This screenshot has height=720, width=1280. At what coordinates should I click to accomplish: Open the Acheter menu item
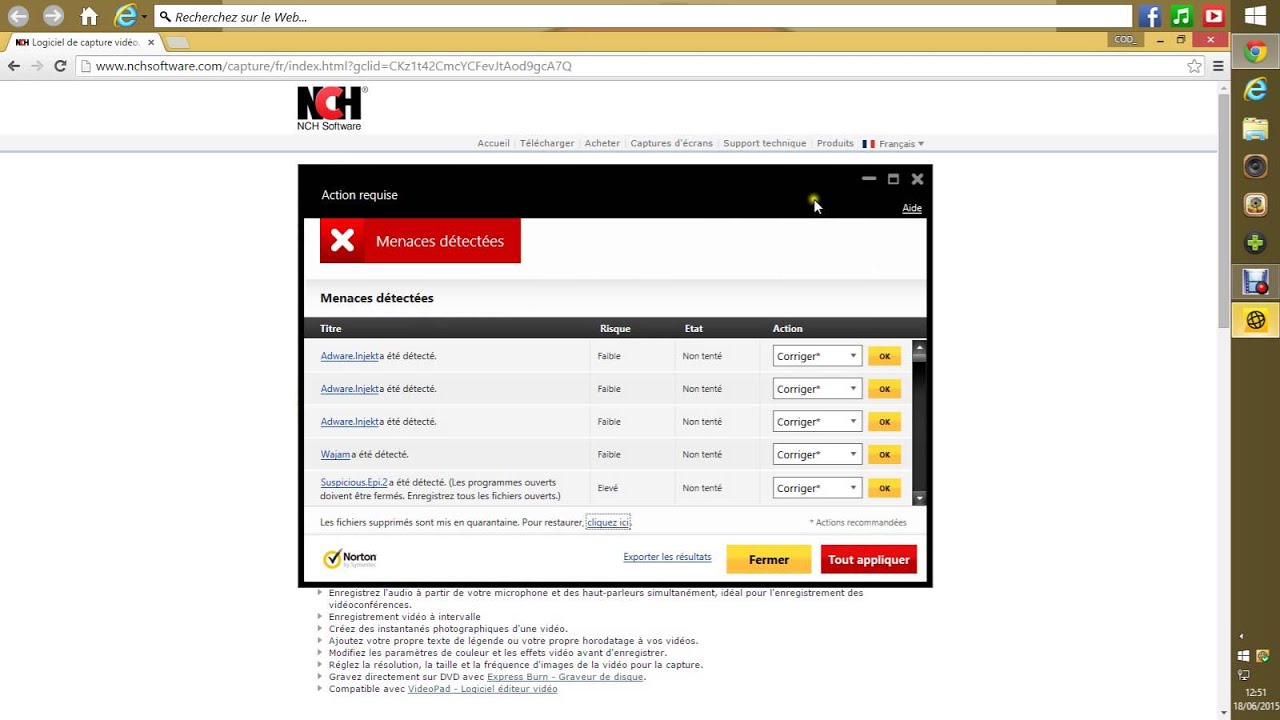coord(602,143)
